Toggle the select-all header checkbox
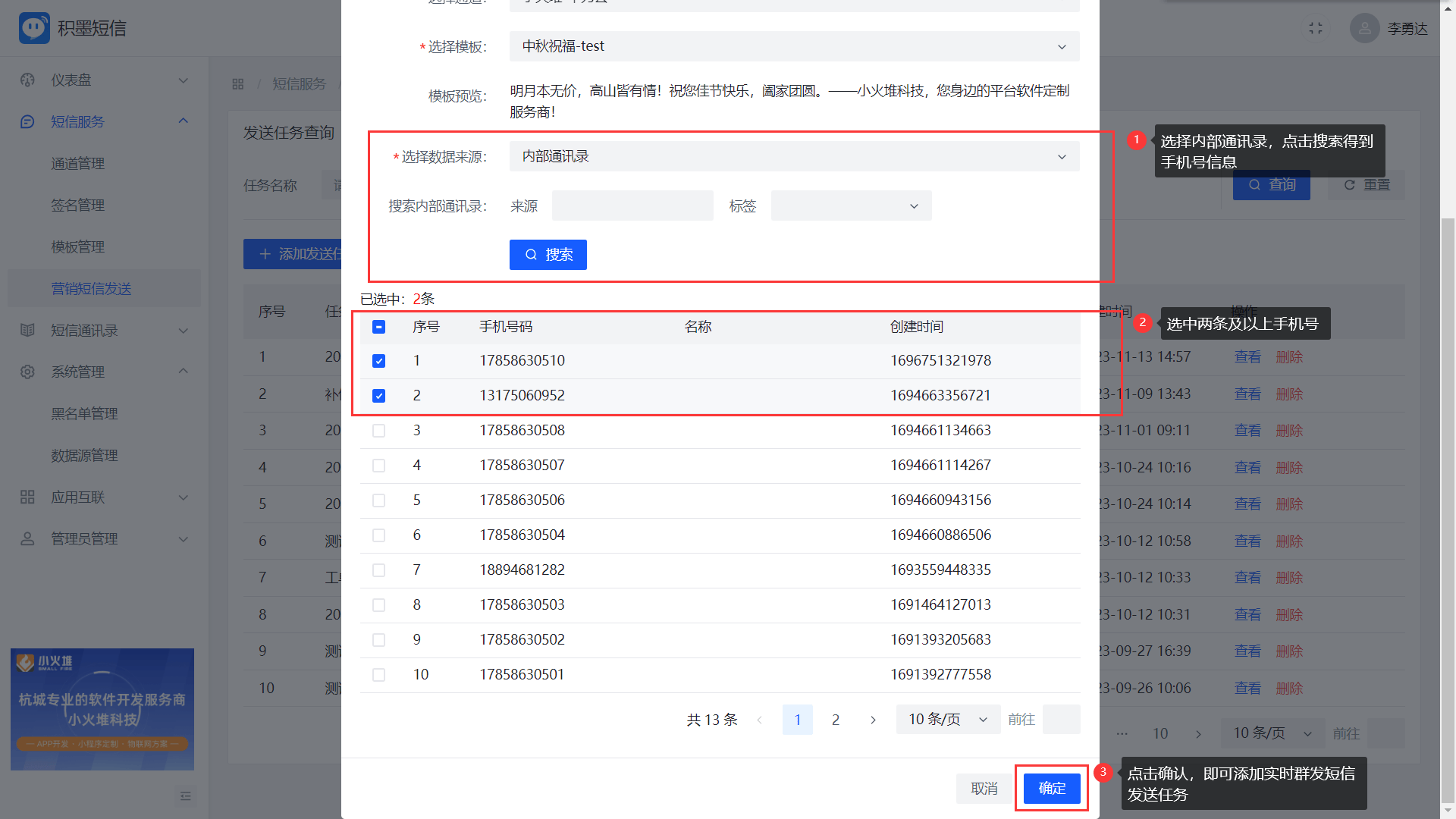This screenshot has width=1456, height=819. [379, 327]
